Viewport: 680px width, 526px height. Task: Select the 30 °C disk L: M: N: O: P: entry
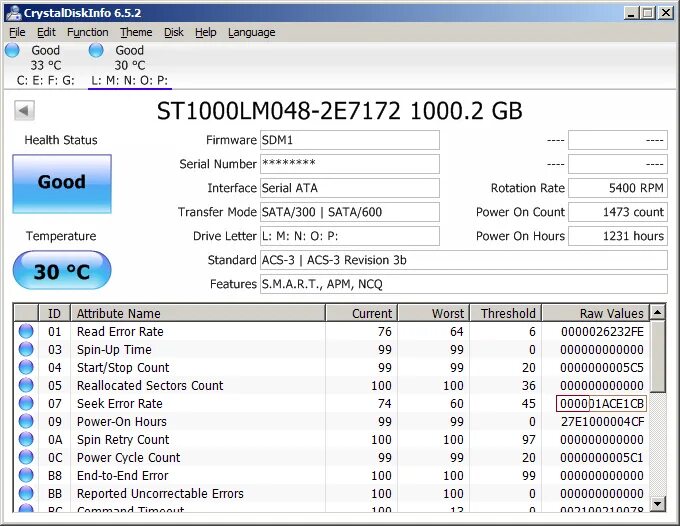pos(130,65)
